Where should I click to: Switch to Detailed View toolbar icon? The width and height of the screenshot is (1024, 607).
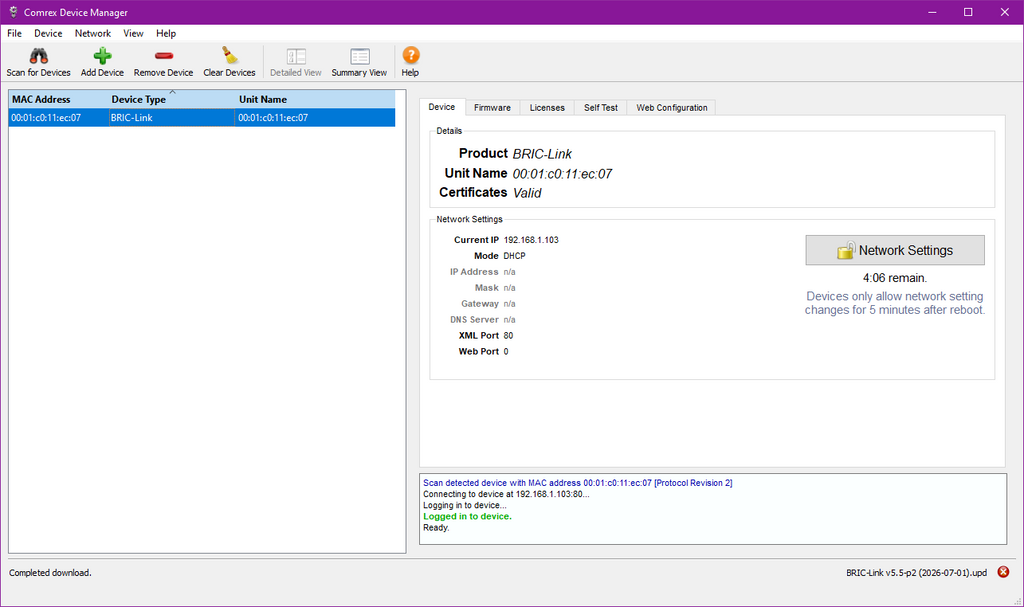(x=296, y=56)
